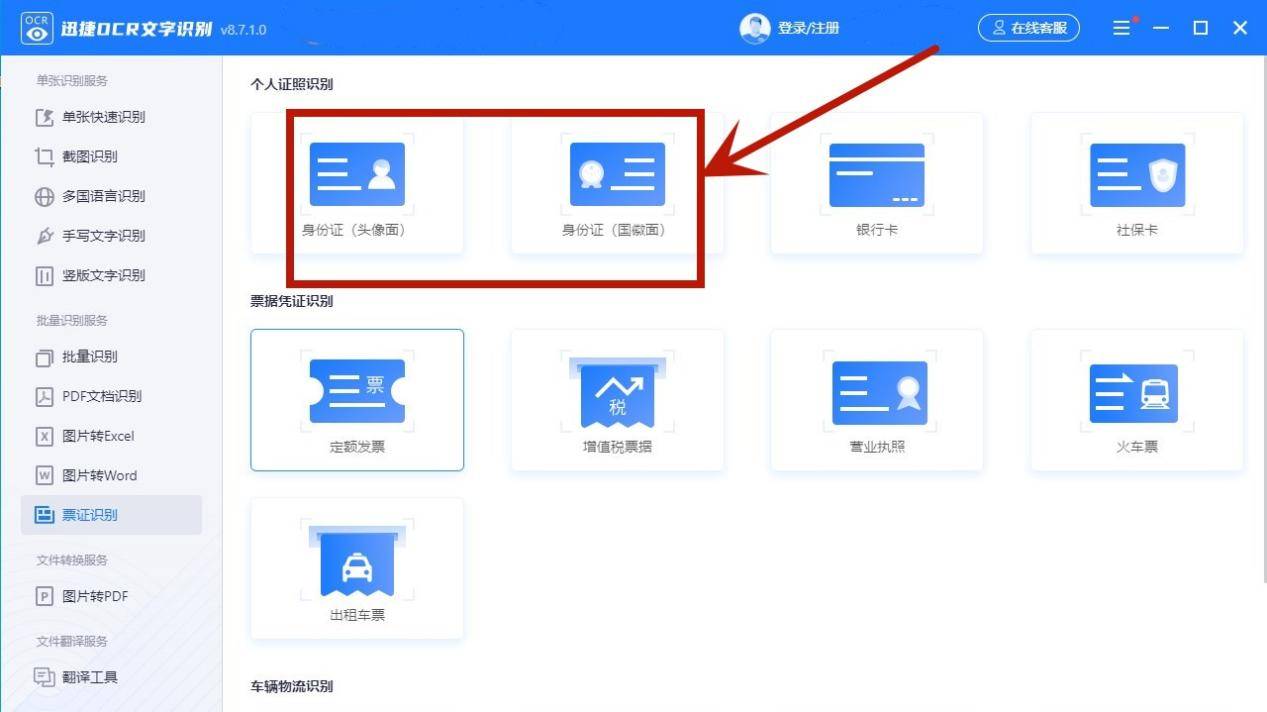Image resolution: width=1267 pixels, height=712 pixels.
Task: Select the bank card recognition icon
Action: point(877,175)
